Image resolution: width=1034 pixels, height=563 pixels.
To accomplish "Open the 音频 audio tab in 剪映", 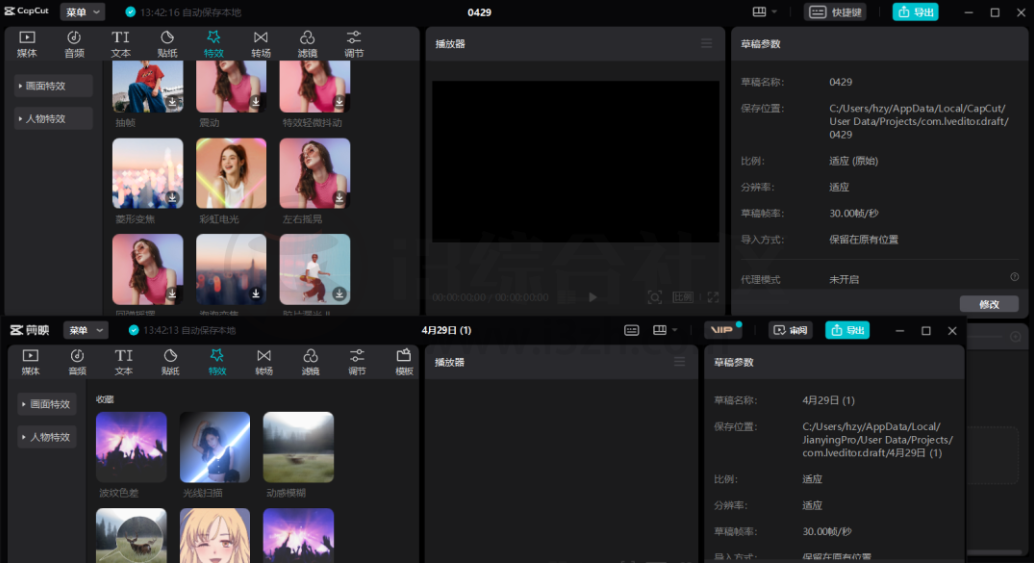I will pos(77,362).
